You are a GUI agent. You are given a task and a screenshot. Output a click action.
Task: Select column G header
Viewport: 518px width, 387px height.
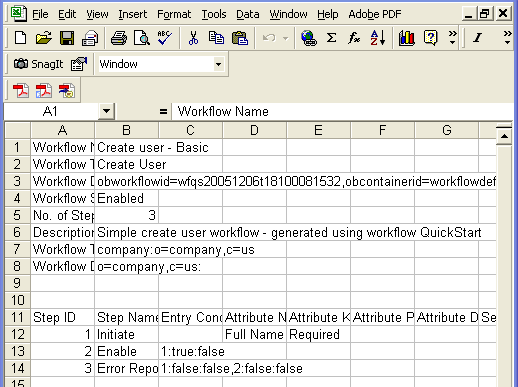tap(447, 130)
